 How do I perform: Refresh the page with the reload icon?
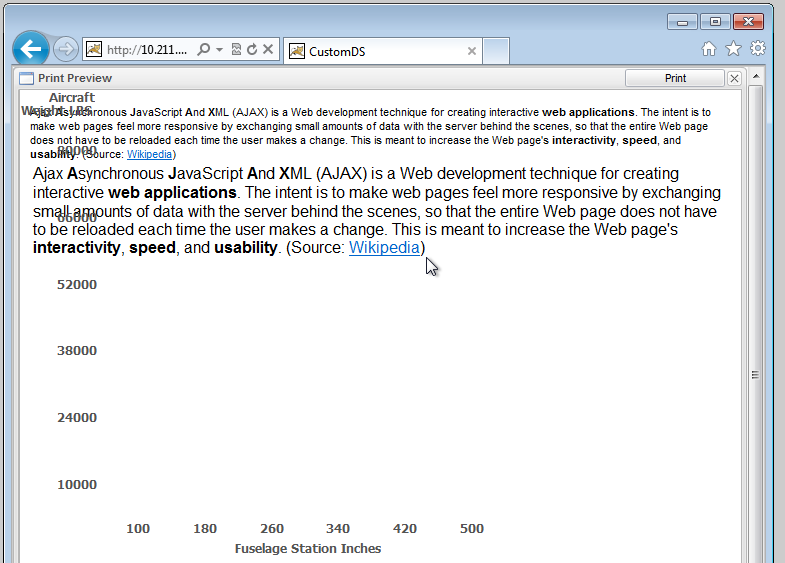click(252, 49)
